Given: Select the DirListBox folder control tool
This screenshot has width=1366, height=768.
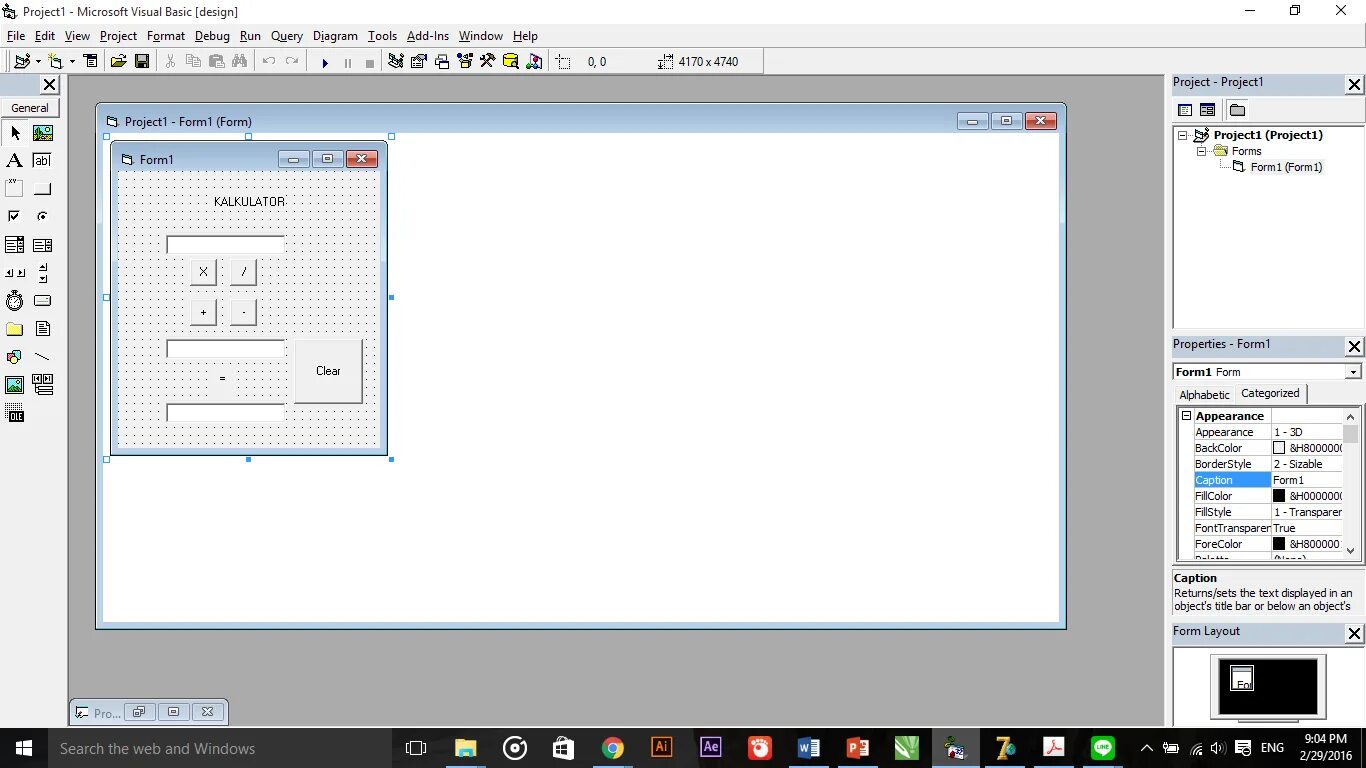Looking at the screenshot, I should 15,329.
